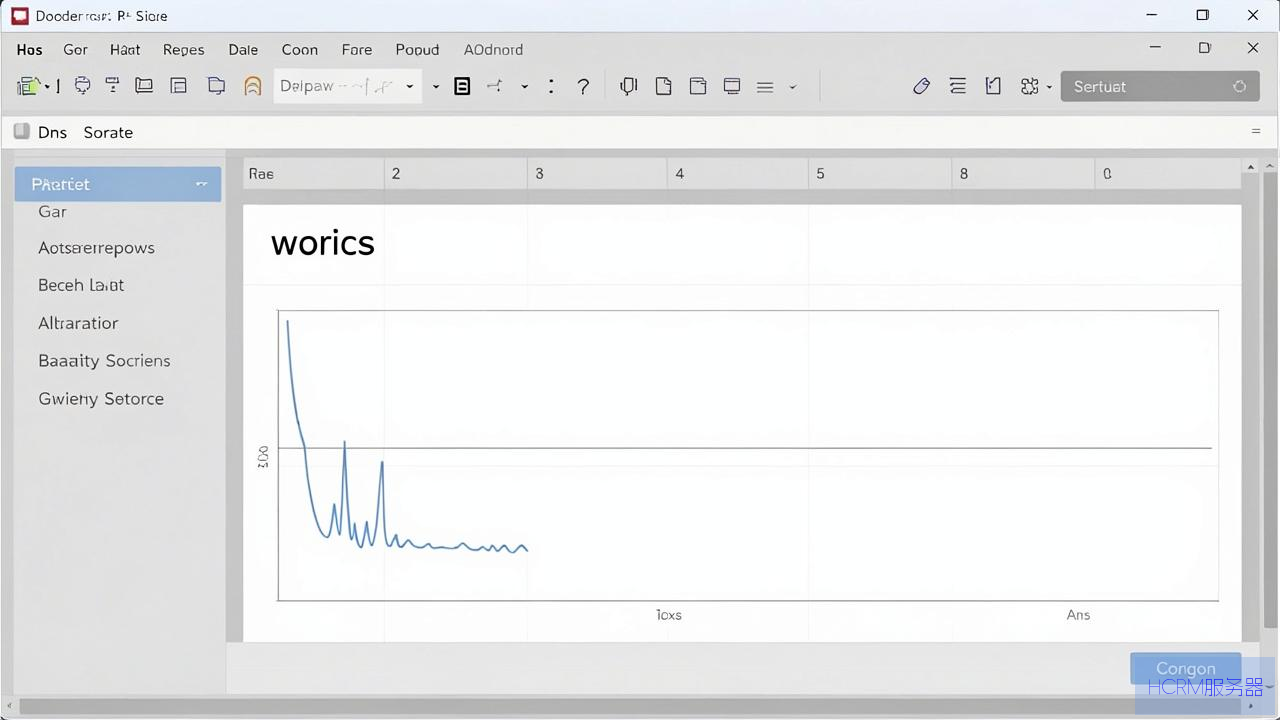
Task: Collapse the Paertet sidebar header chevron
Action: [201, 184]
